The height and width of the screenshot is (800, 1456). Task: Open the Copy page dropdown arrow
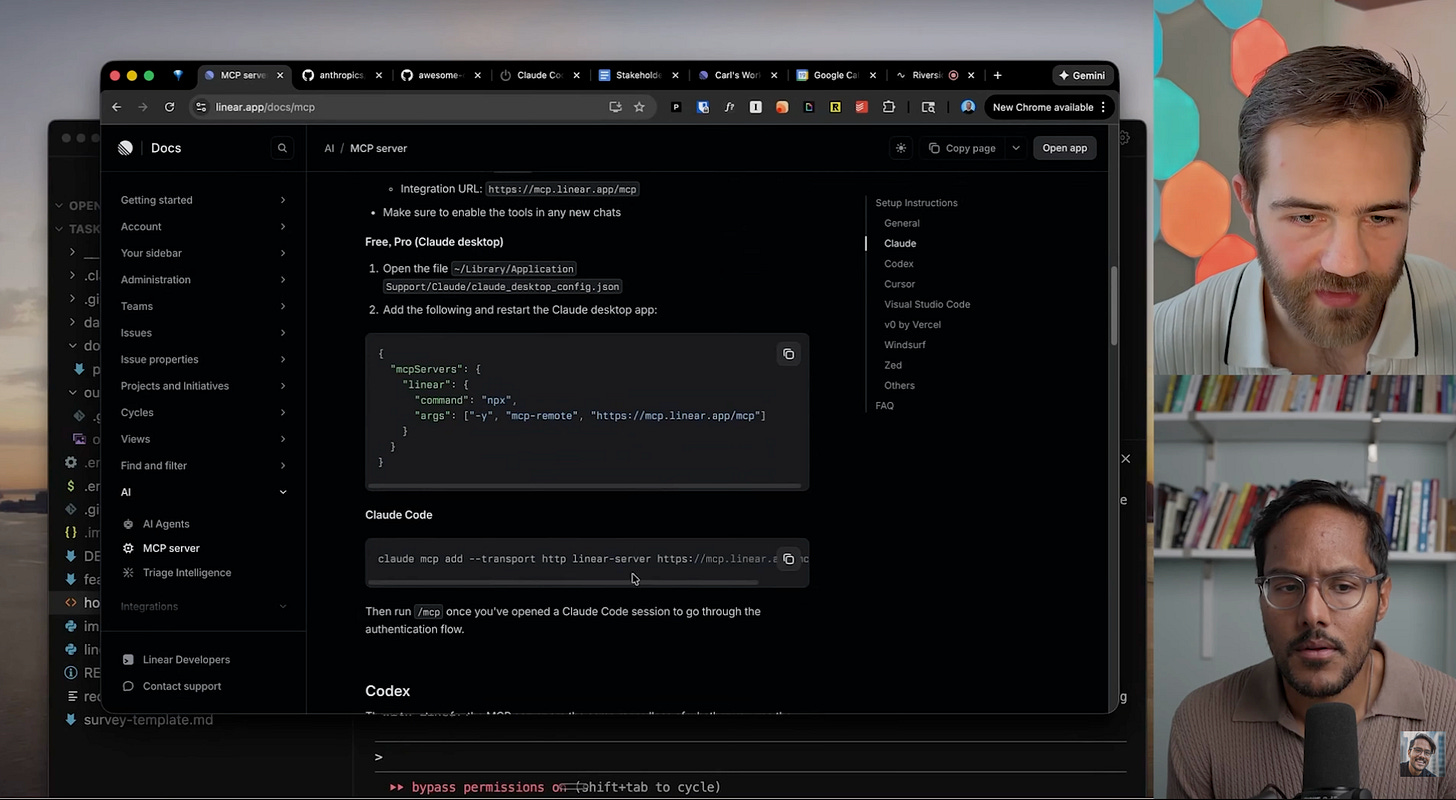[x=1016, y=148]
